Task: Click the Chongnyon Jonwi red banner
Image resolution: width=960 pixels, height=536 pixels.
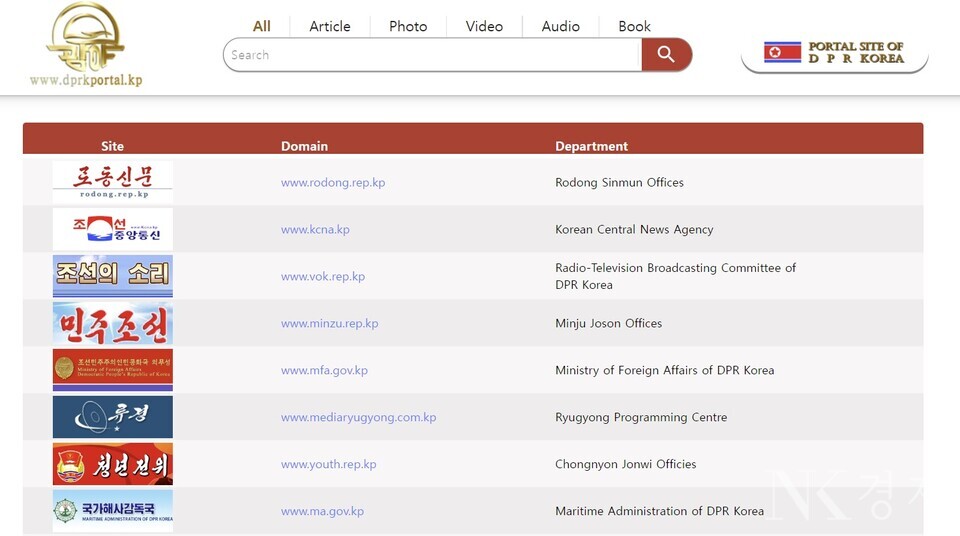Action: (x=112, y=464)
